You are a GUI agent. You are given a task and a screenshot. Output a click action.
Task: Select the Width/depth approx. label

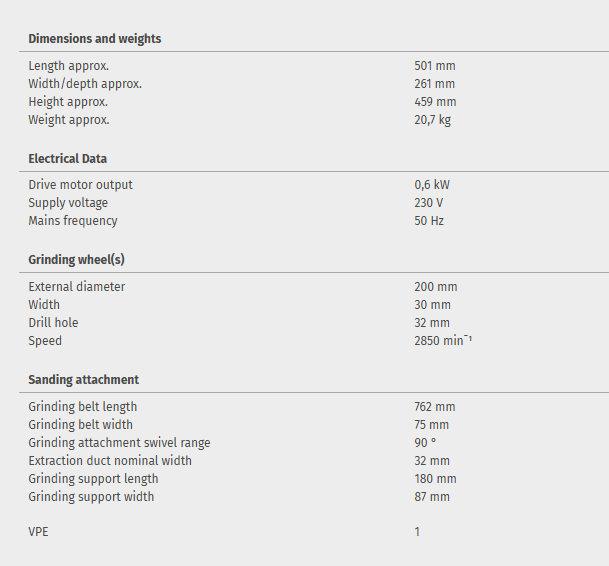pyautogui.click(x=85, y=84)
